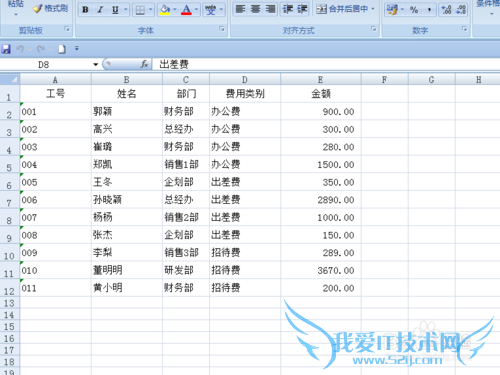
Task: Open merge and center dropdown arrow
Action: [373, 9]
